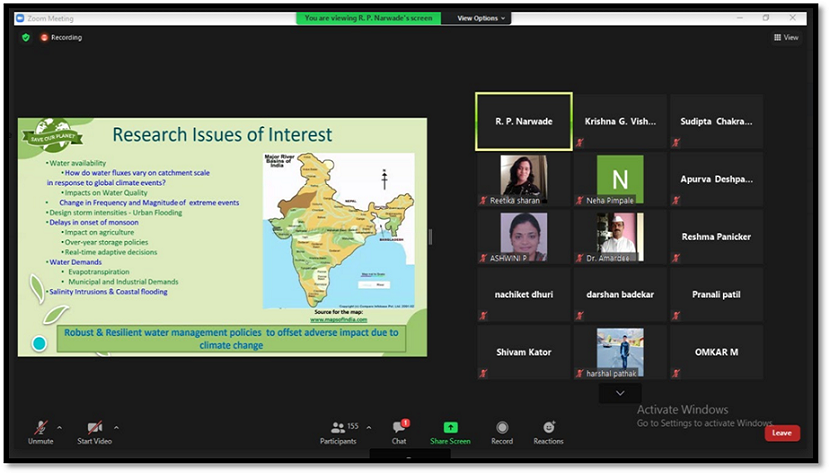The height and width of the screenshot is (474, 830).
Task: Expand audio options arrow beside Unmute
Action: (x=60, y=427)
